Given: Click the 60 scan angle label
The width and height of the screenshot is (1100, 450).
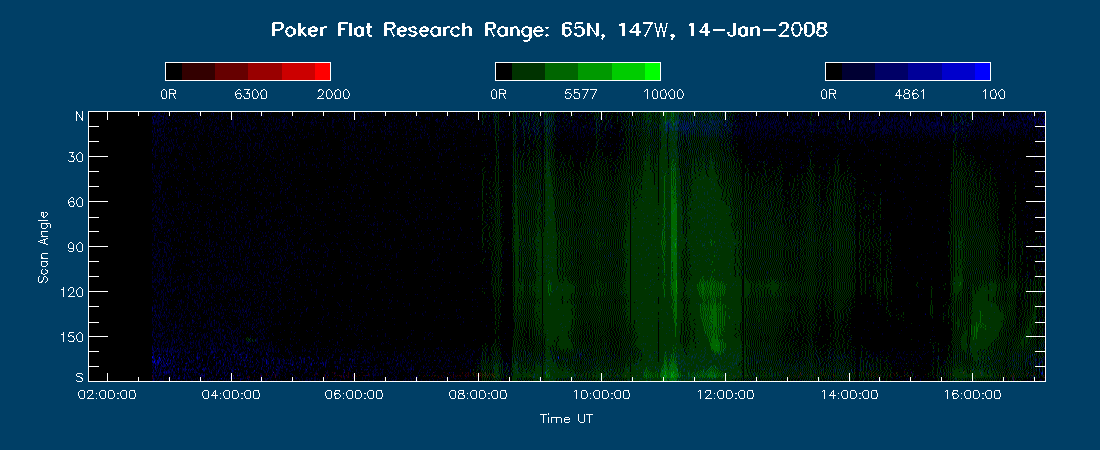Looking at the screenshot, I should [x=76, y=201].
